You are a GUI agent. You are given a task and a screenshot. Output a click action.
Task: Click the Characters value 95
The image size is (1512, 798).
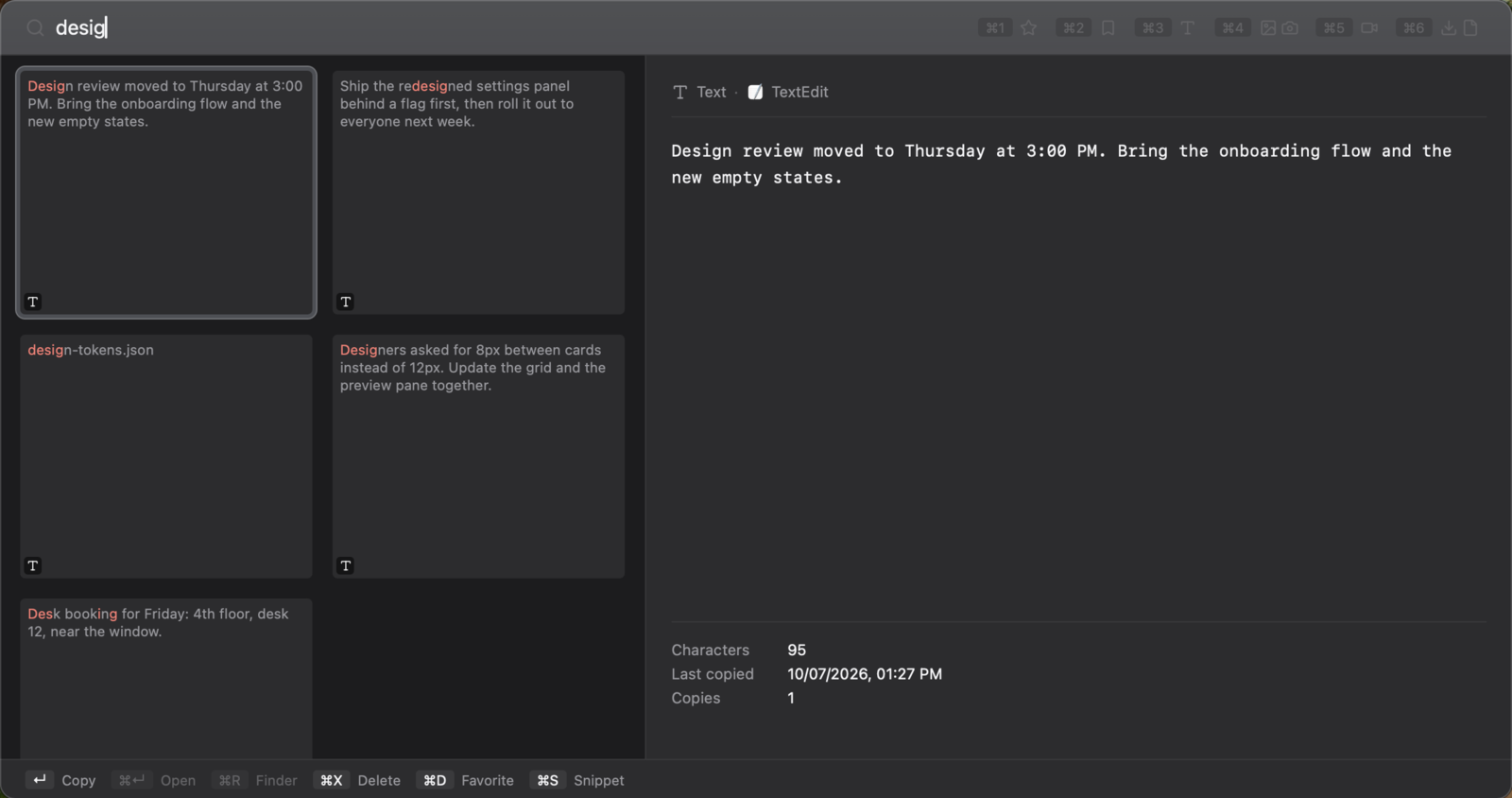coord(797,650)
